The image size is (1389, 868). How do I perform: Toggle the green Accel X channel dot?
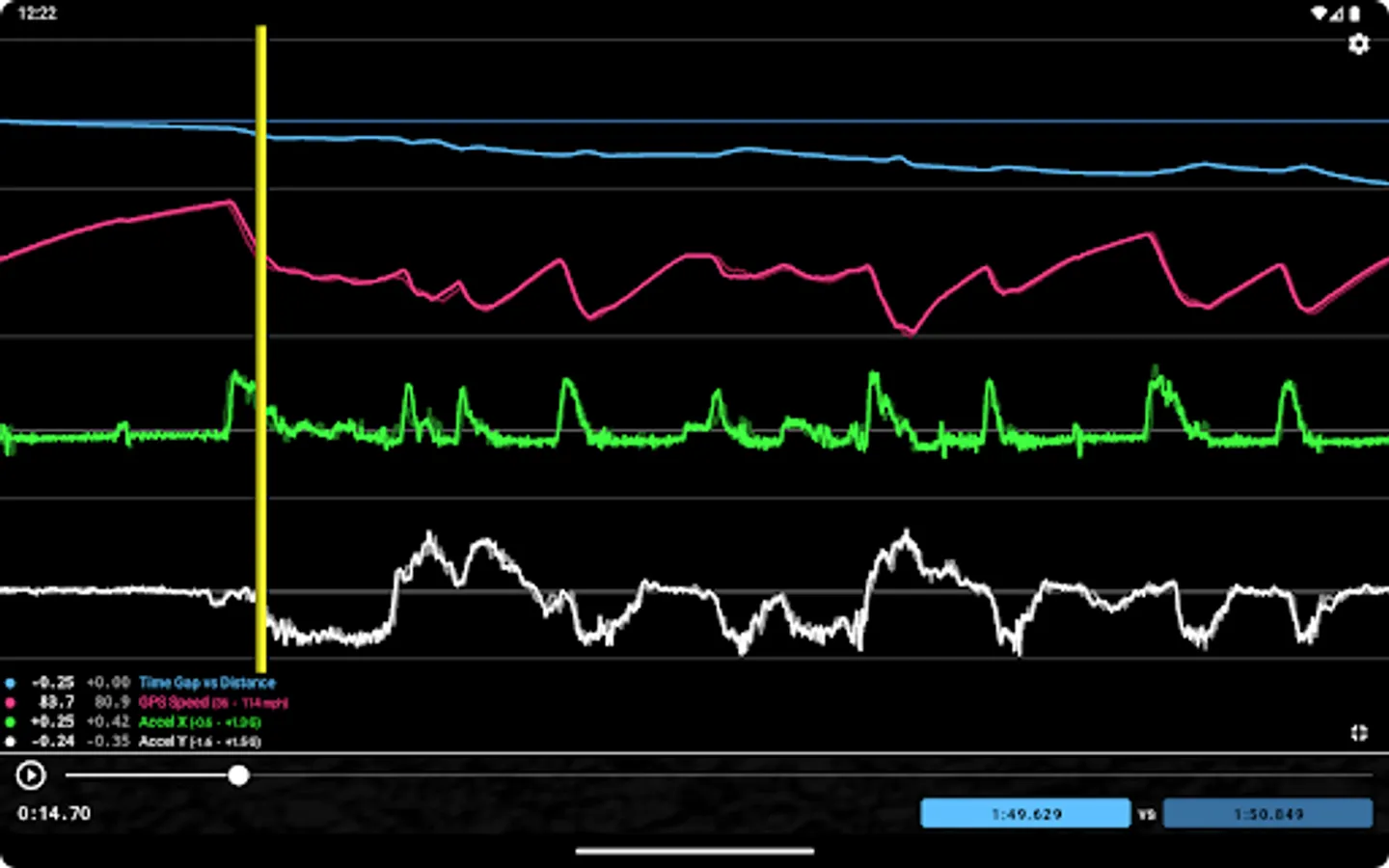tap(10, 721)
